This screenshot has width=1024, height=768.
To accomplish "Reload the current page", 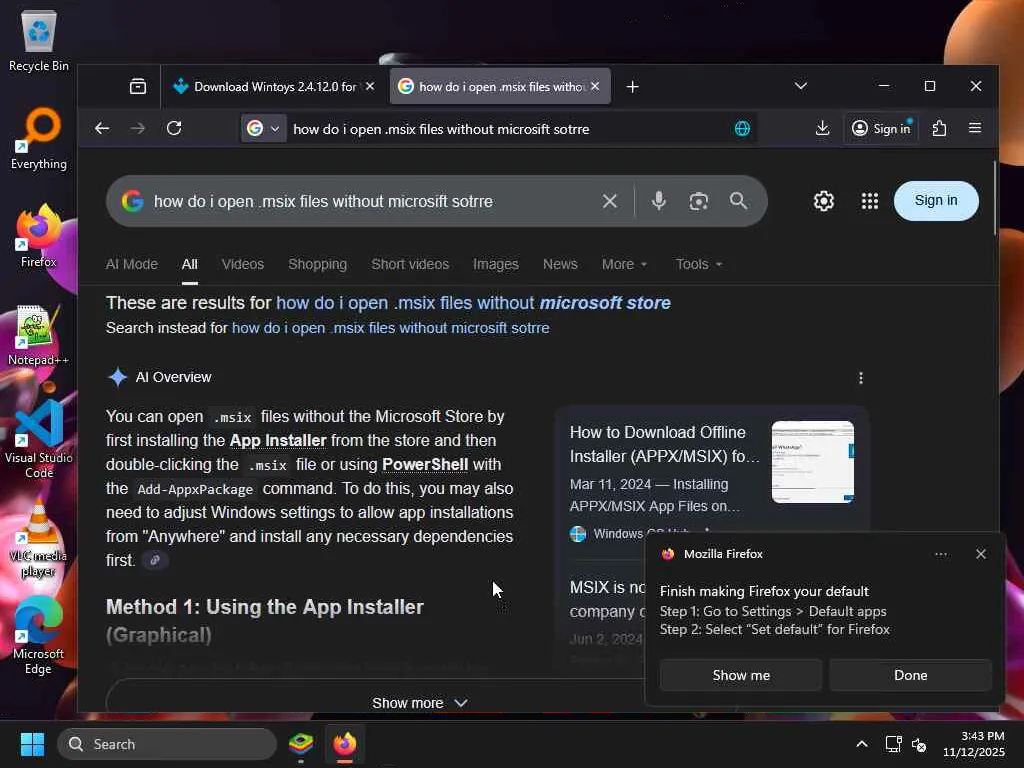I will [x=174, y=128].
